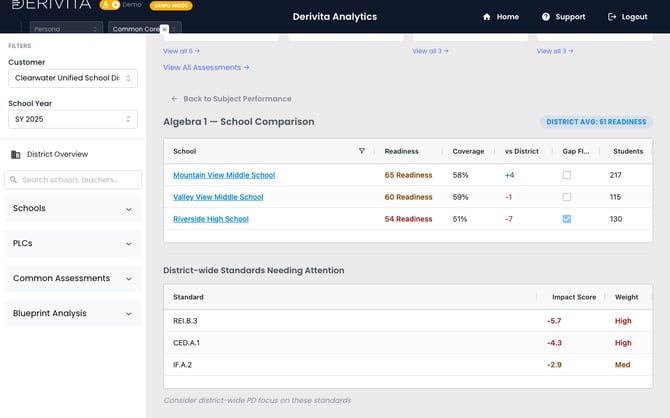Click the Logout arrow icon
The height and width of the screenshot is (418, 670).
612,17
